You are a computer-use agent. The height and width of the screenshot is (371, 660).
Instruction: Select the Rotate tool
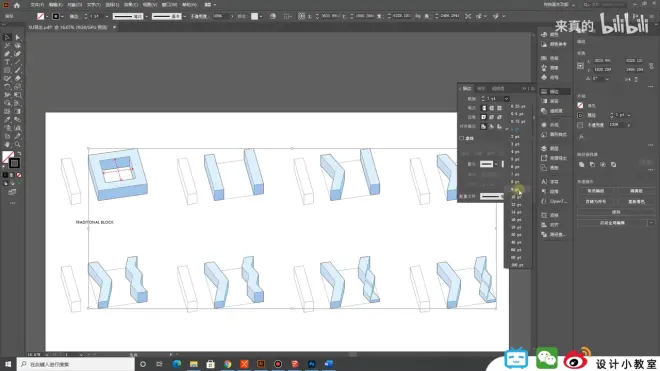(x=7, y=87)
